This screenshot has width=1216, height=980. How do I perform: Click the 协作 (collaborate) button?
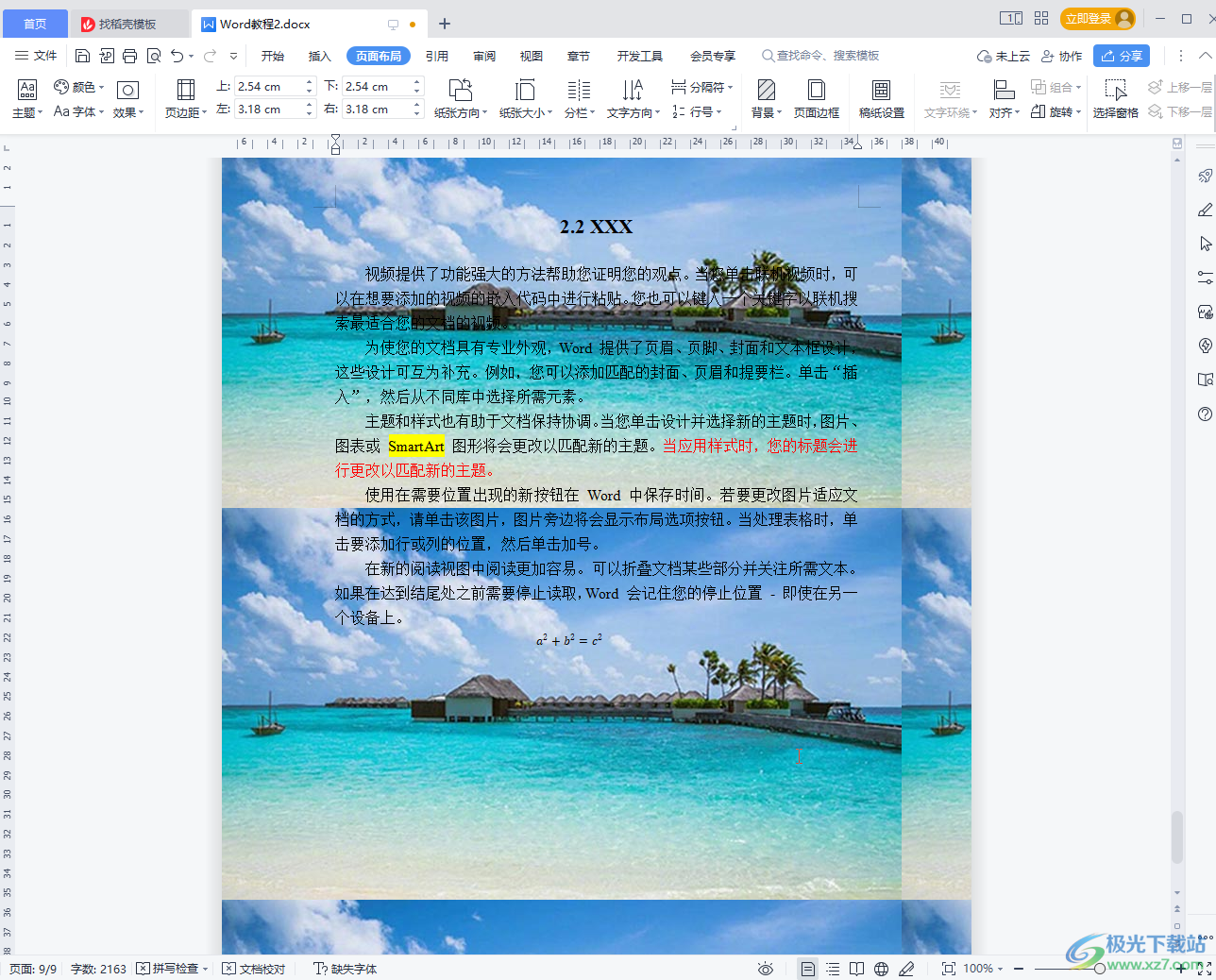[x=1061, y=56]
